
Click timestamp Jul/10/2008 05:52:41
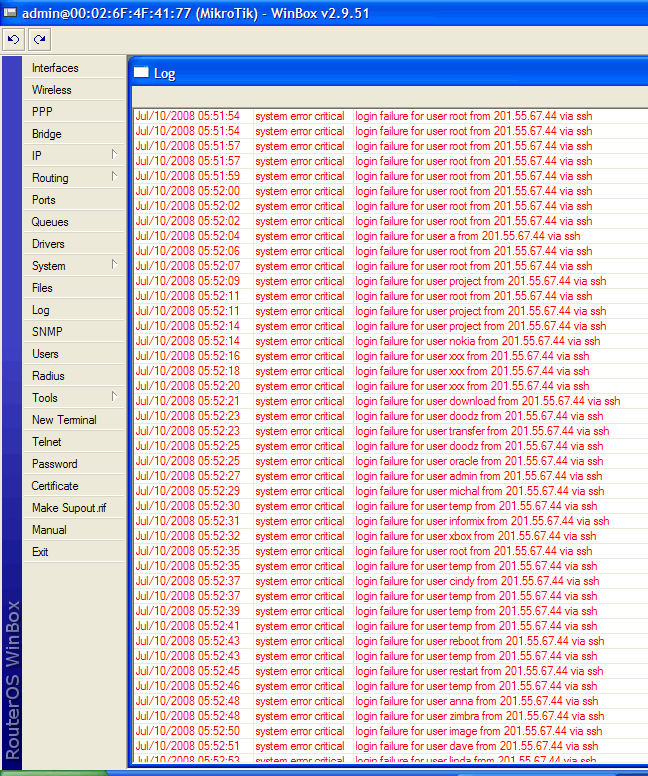(188, 626)
